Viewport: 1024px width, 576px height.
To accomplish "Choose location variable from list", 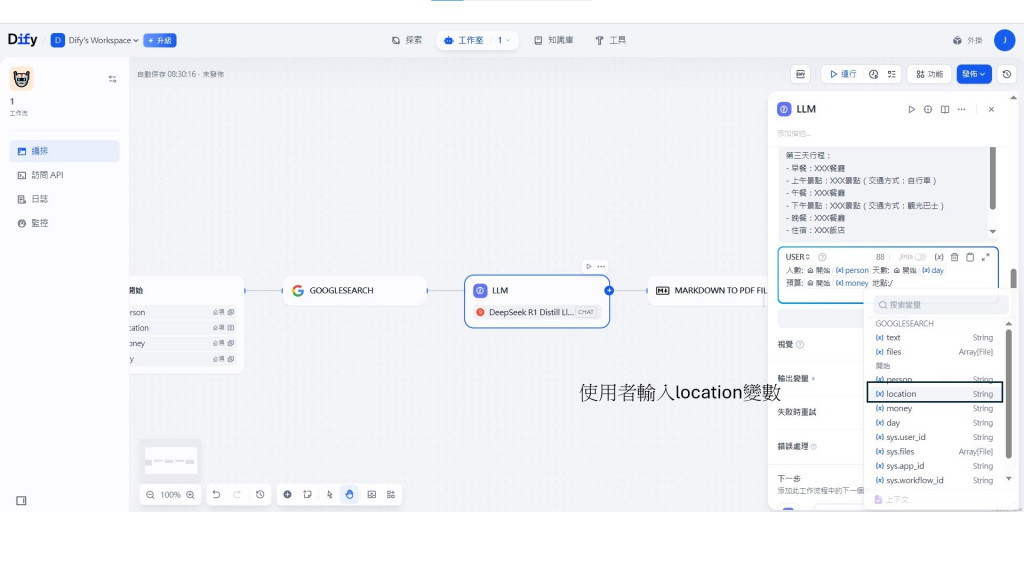I will (935, 394).
